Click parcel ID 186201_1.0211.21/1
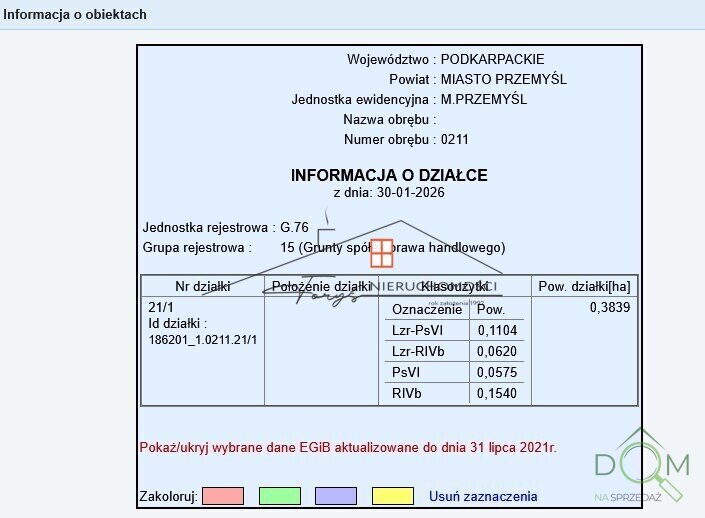 pyautogui.click(x=203, y=339)
